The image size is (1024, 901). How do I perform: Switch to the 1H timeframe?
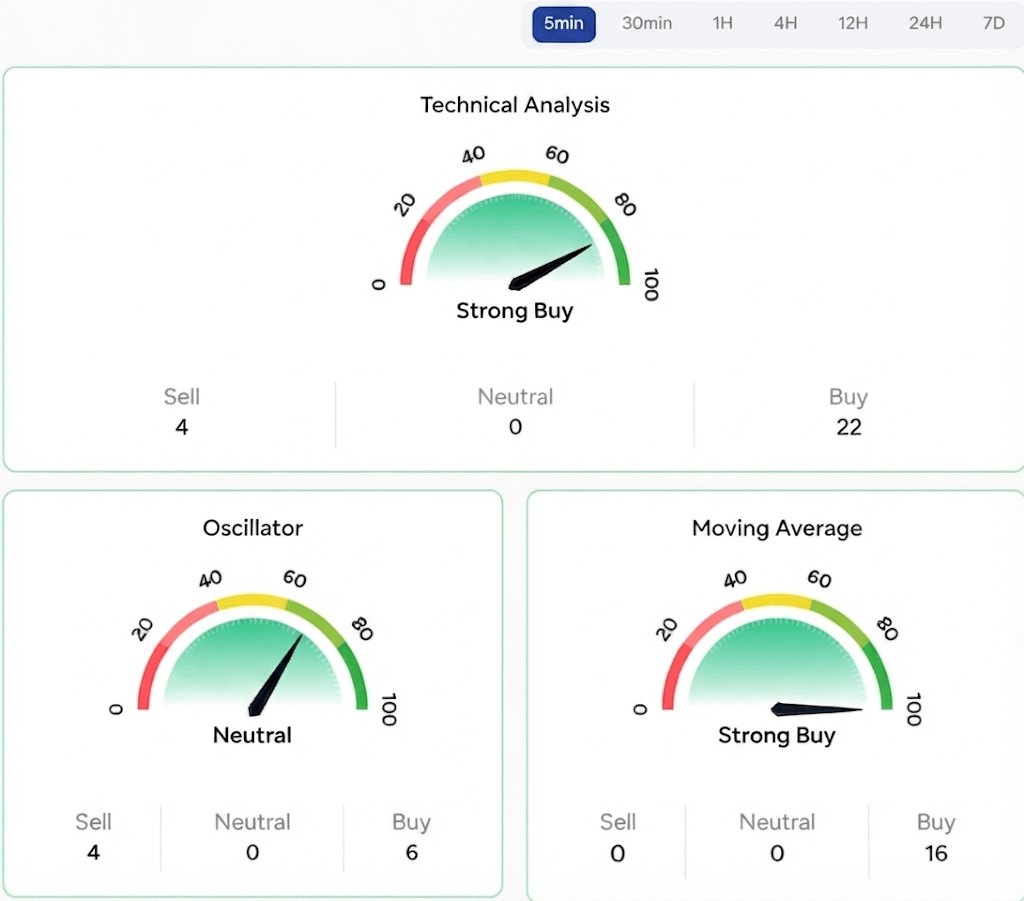pyautogui.click(x=722, y=24)
